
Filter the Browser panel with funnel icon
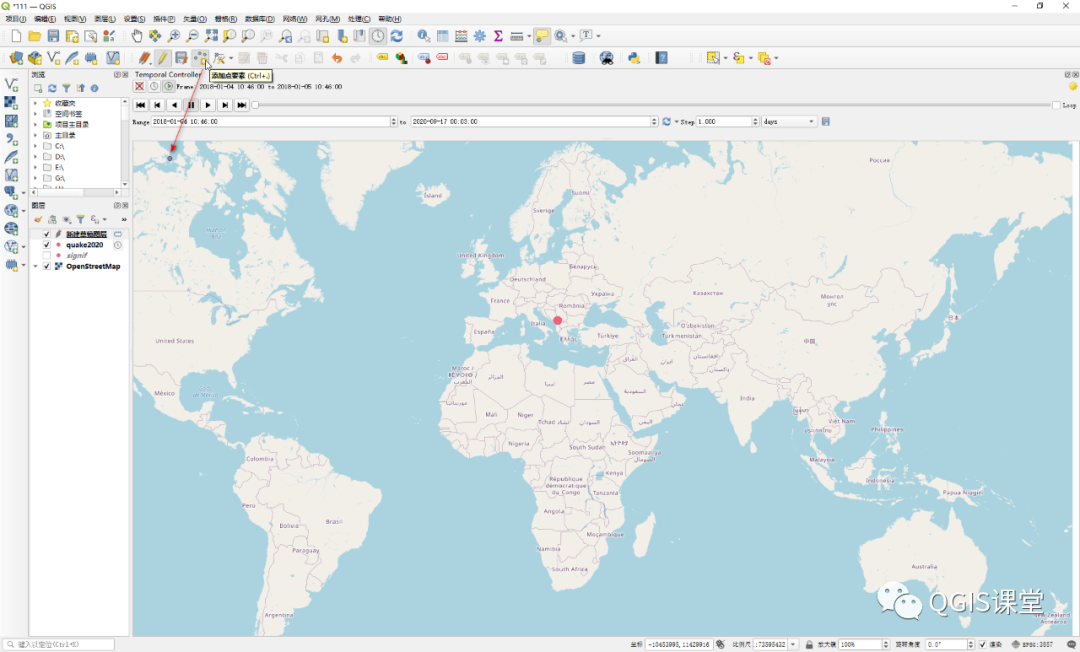click(x=66, y=88)
